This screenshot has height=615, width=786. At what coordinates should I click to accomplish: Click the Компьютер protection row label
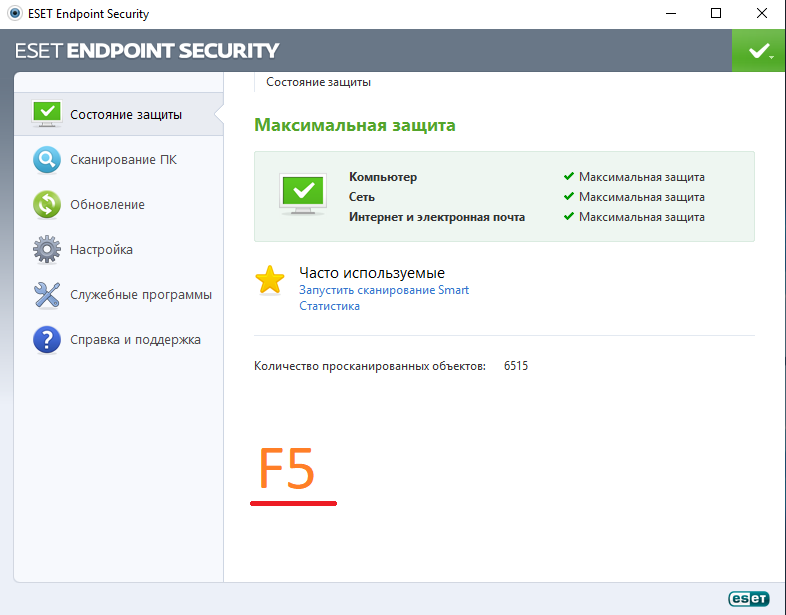[383, 177]
